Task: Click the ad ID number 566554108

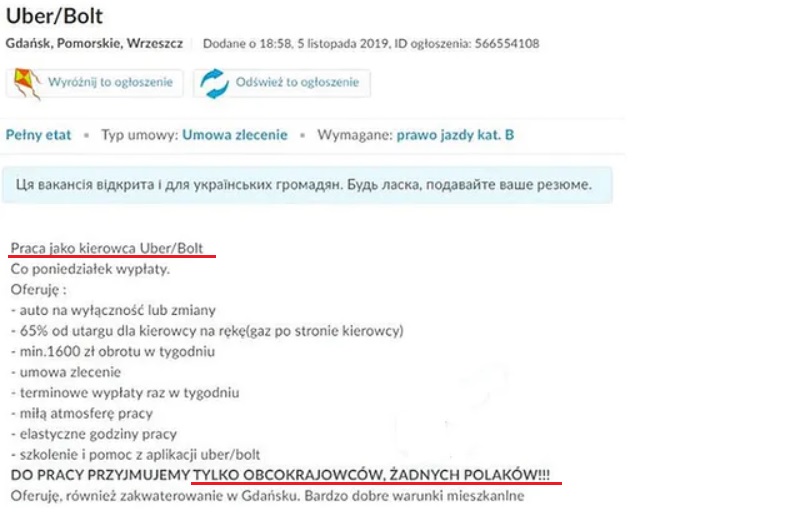Action: [x=507, y=44]
